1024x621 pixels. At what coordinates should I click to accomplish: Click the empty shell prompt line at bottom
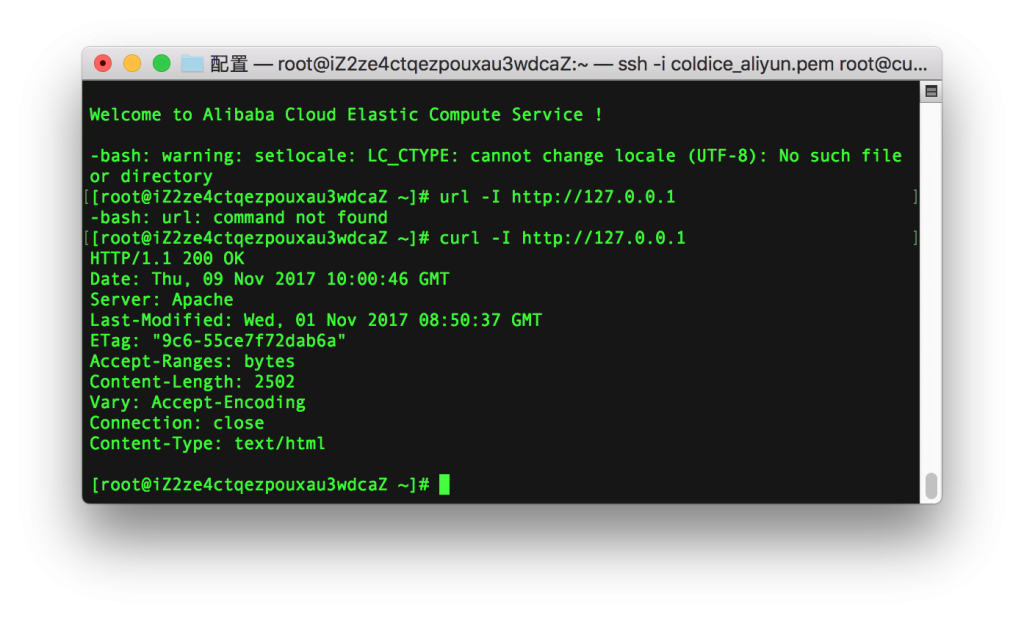tap(260, 484)
